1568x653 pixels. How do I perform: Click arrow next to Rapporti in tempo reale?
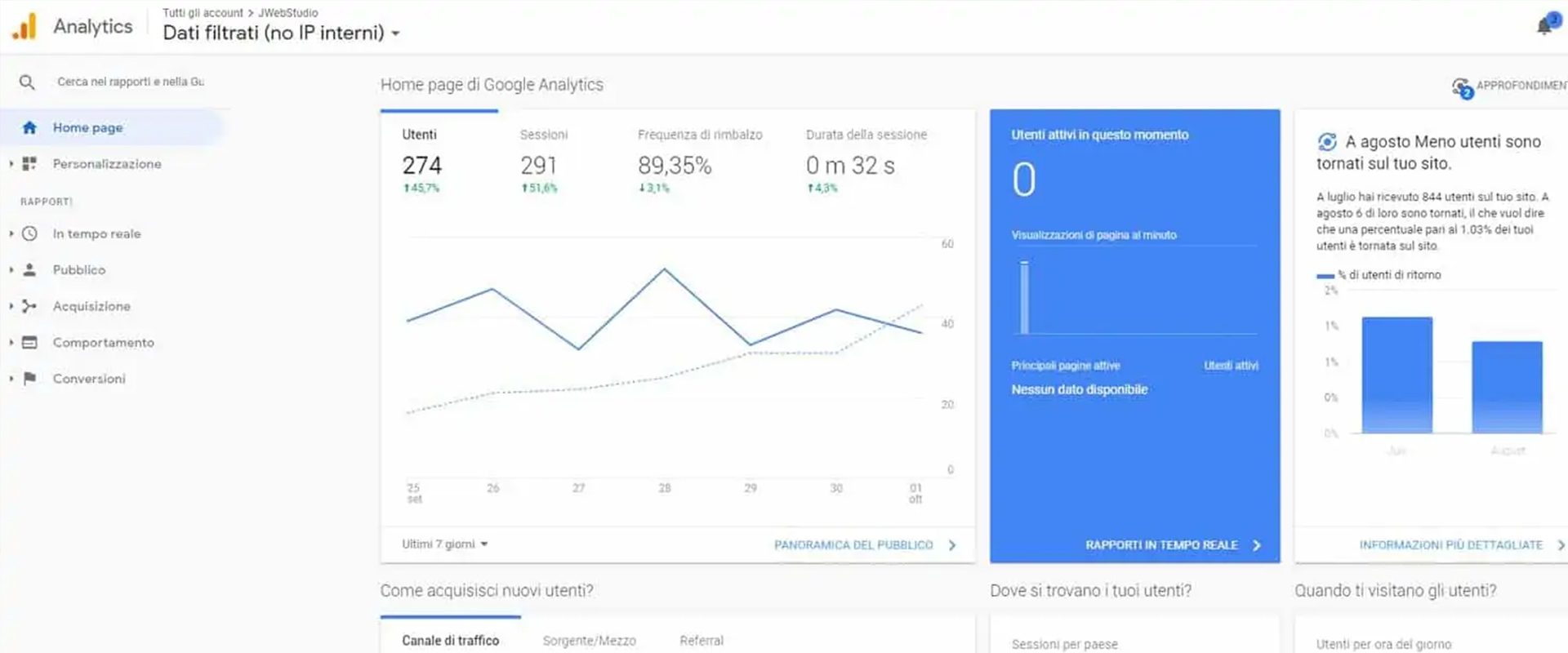click(1257, 544)
